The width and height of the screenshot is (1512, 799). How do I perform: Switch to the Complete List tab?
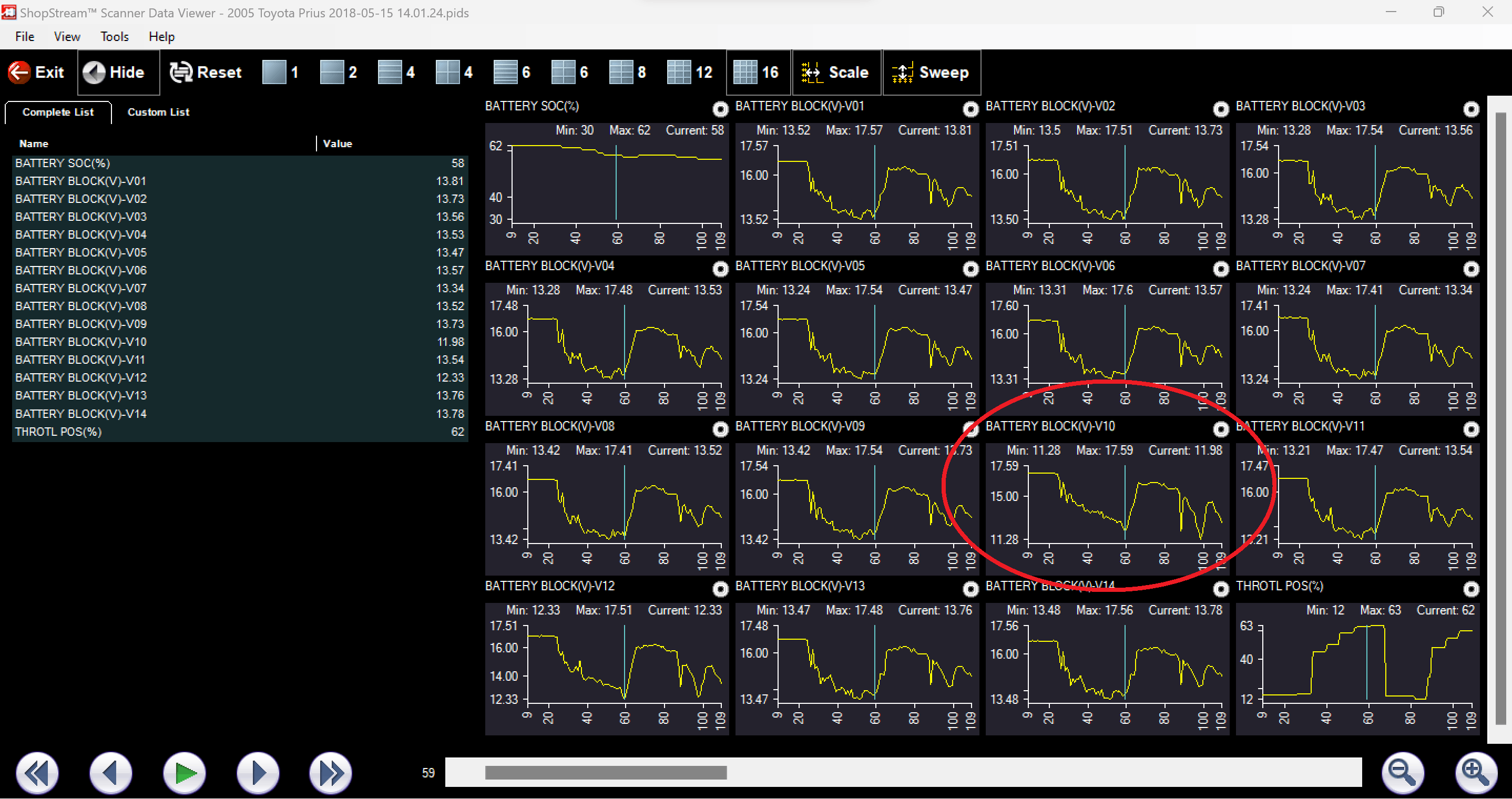click(57, 111)
